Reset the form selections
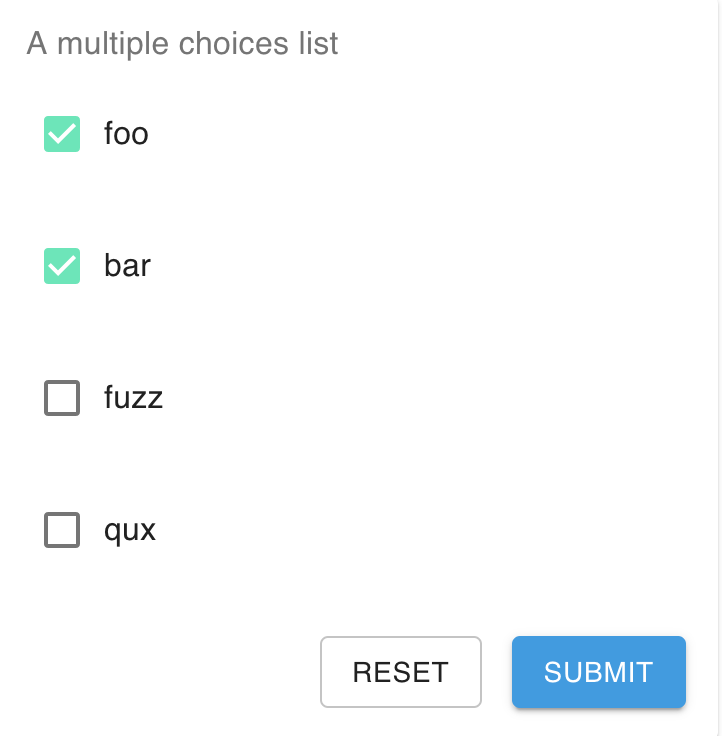The width and height of the screenshot is (722, 736). (x=401, y=672)
